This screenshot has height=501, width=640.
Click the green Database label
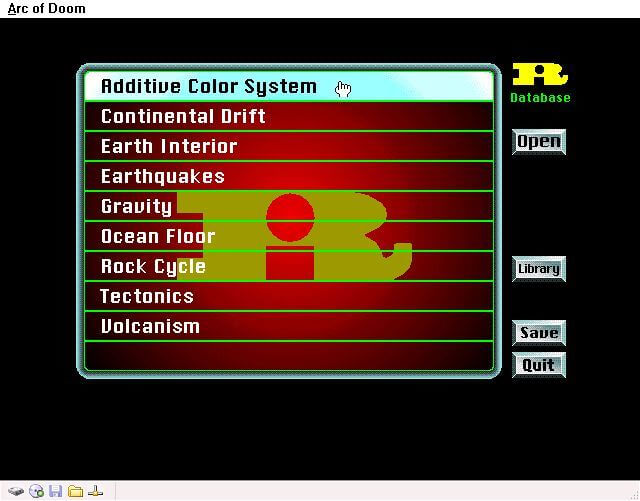[x=540, y=98]
